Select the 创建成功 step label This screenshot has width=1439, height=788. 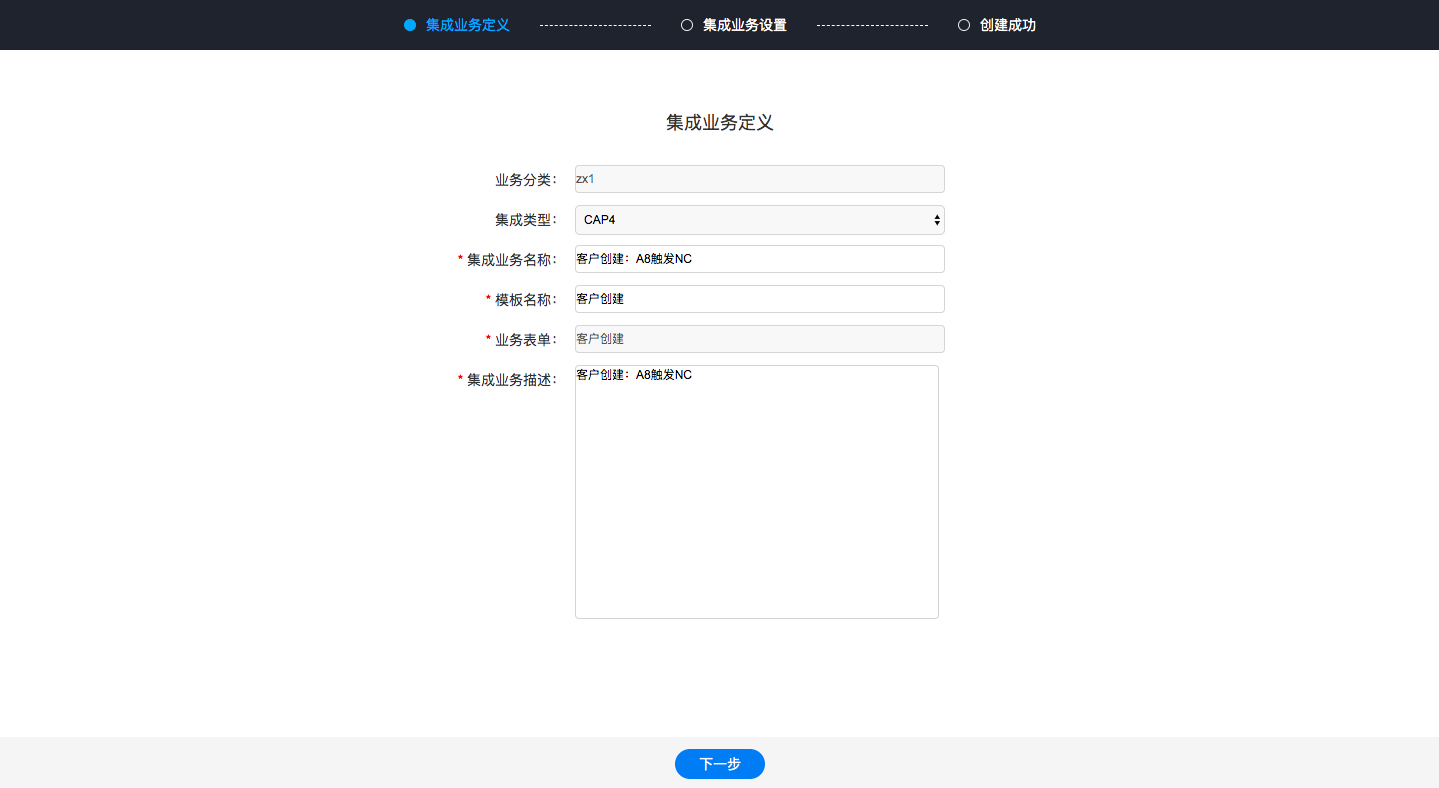tap(1007, 25)
